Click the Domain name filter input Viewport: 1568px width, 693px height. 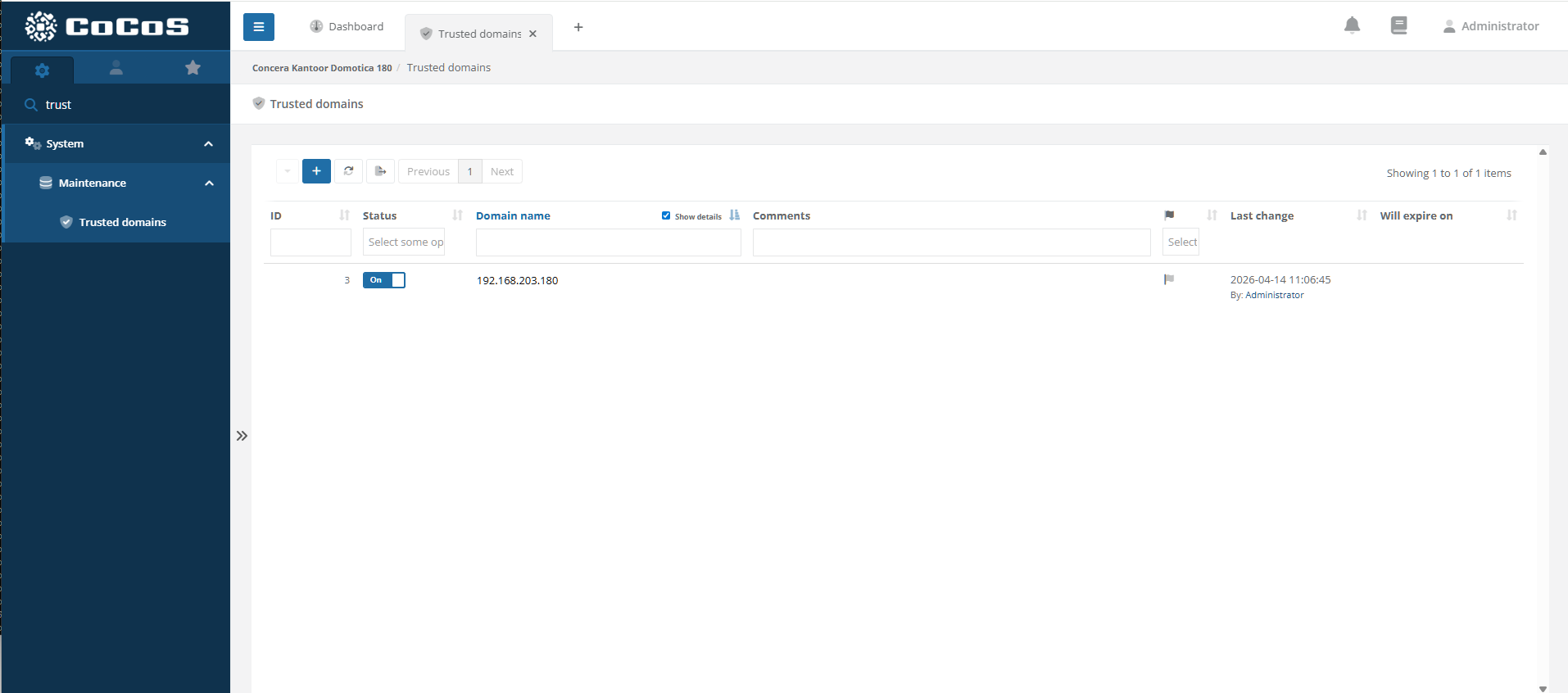pos(608,242)
